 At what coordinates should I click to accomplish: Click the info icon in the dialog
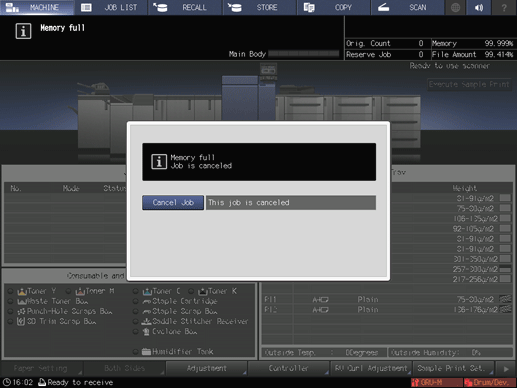click(159, 162)
